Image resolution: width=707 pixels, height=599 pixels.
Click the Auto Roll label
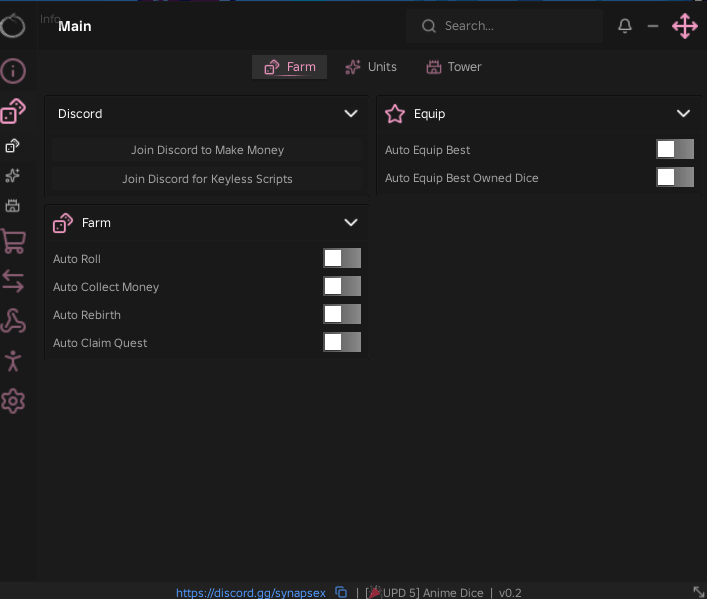77,259
